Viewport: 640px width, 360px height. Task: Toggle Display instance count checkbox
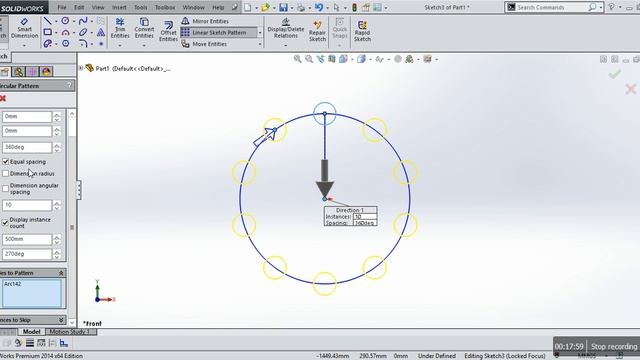[5, 222]
